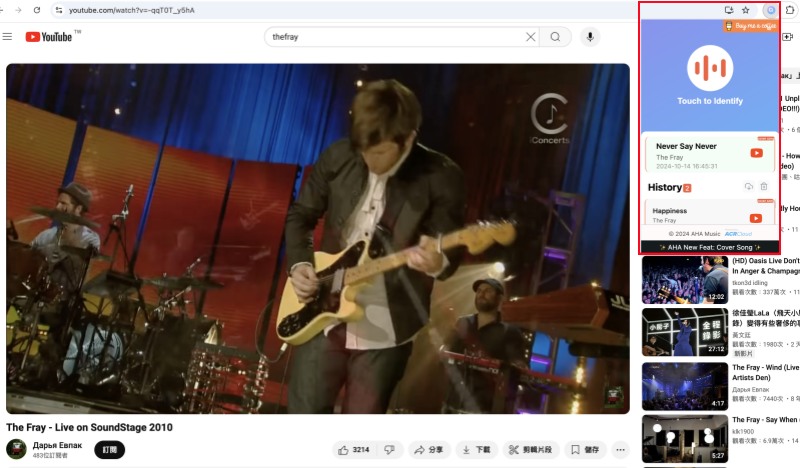The height and width of the screenshot is (468, 800).
Task: Open Oasis Live Don't Look Back thumbnail
Action: (x=685, y=280)
